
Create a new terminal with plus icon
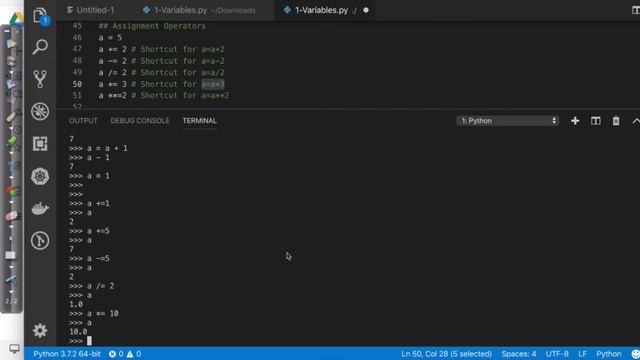[575, 121]
